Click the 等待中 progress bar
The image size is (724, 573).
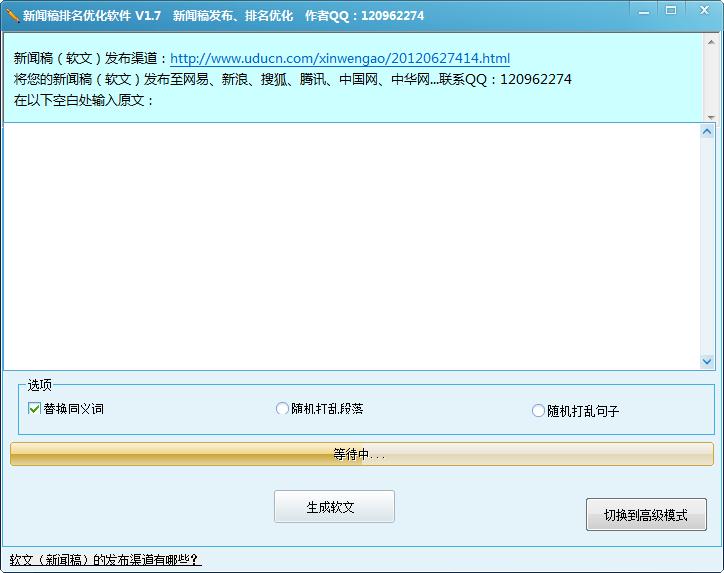click(x=362, y=454)
